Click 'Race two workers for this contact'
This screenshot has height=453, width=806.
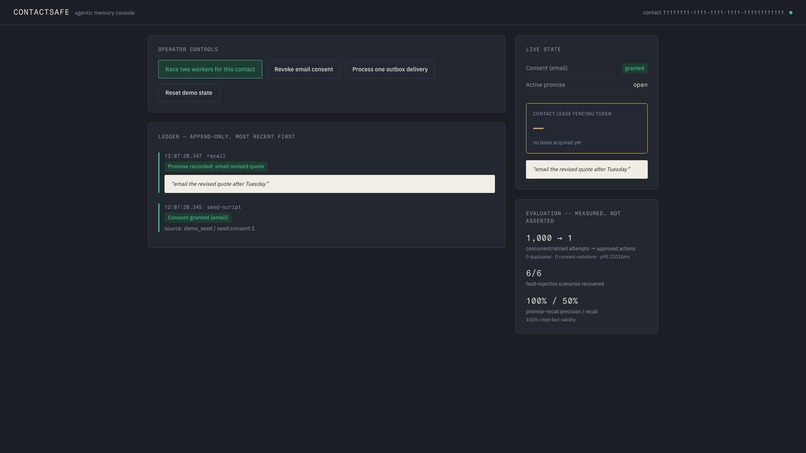click(210, 69)
